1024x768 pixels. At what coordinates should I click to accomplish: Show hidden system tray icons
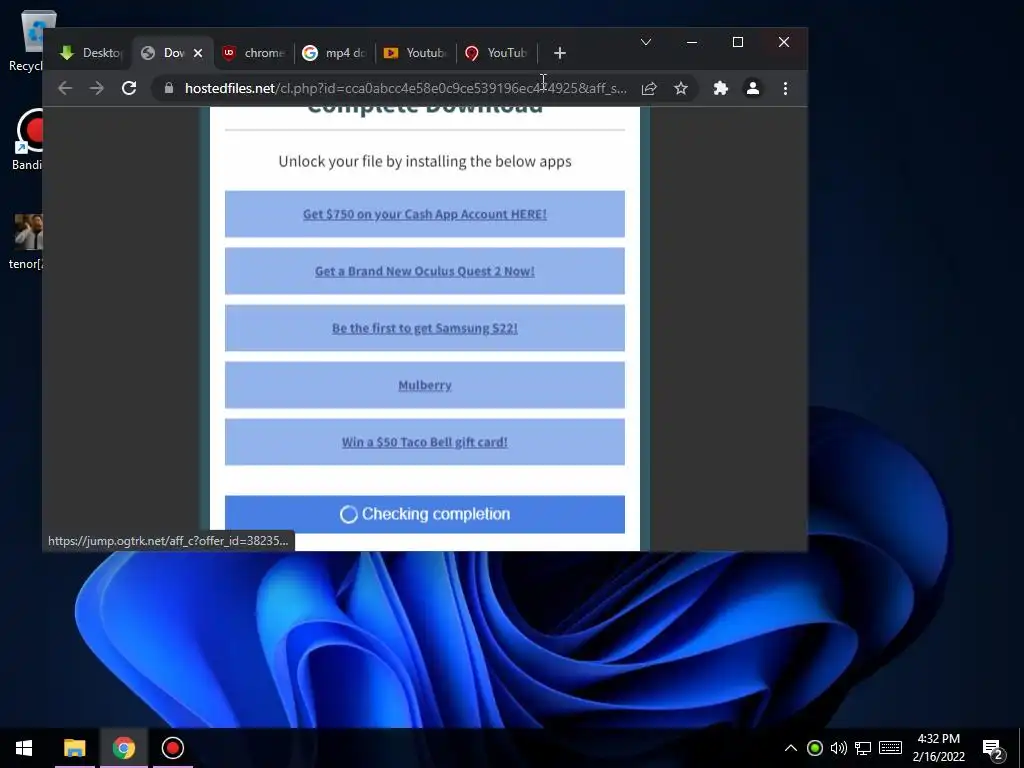(x=791, y=748)
